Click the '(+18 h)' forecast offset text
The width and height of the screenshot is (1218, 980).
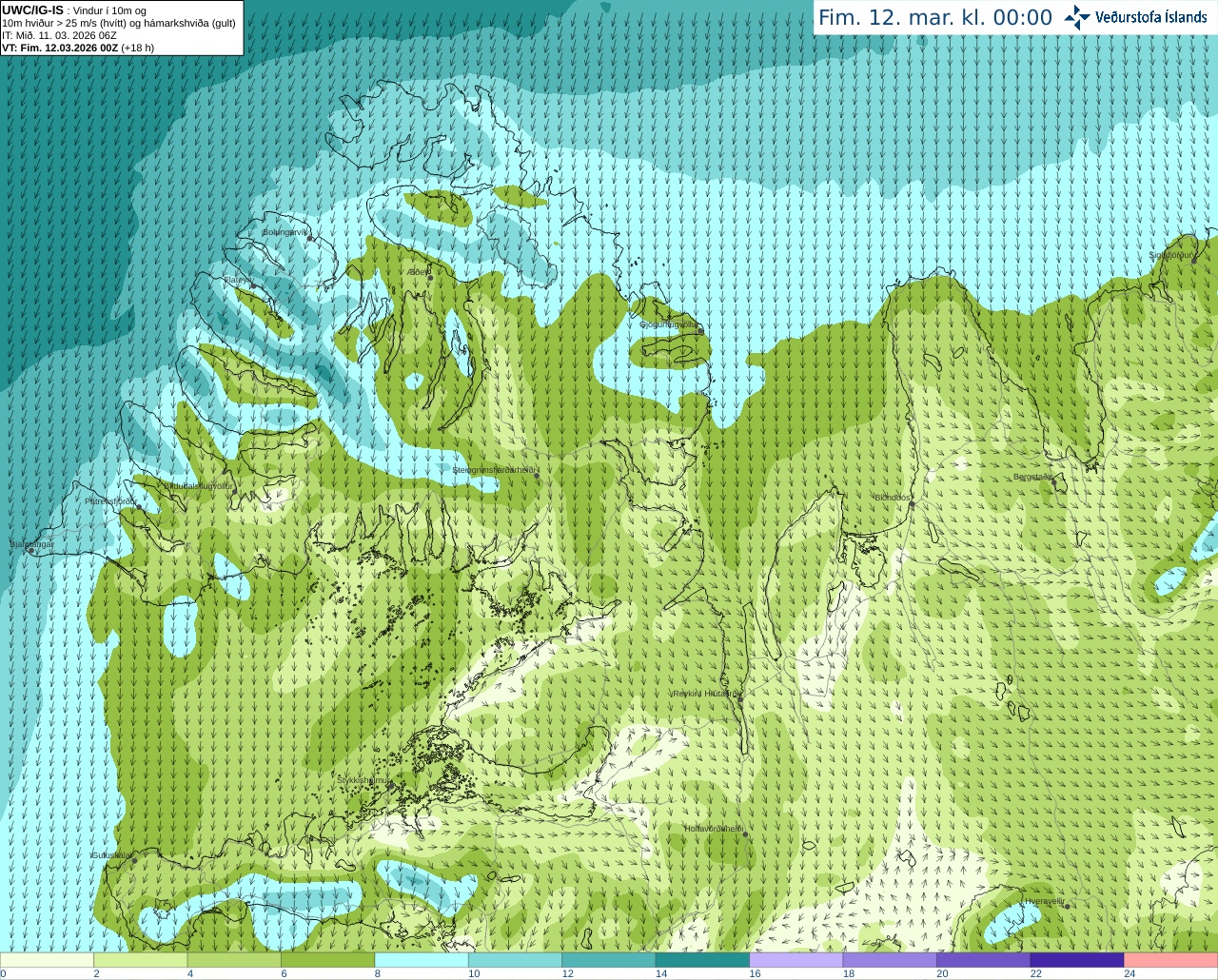(x=137, y=48)
